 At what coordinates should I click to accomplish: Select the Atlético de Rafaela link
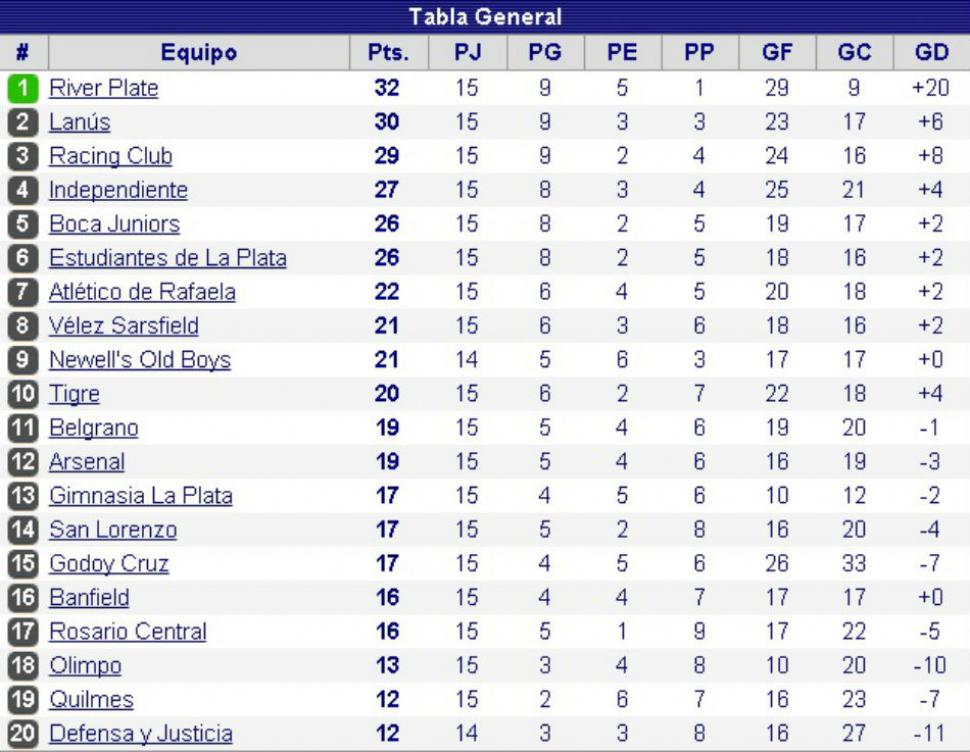[x=142, y=292]
